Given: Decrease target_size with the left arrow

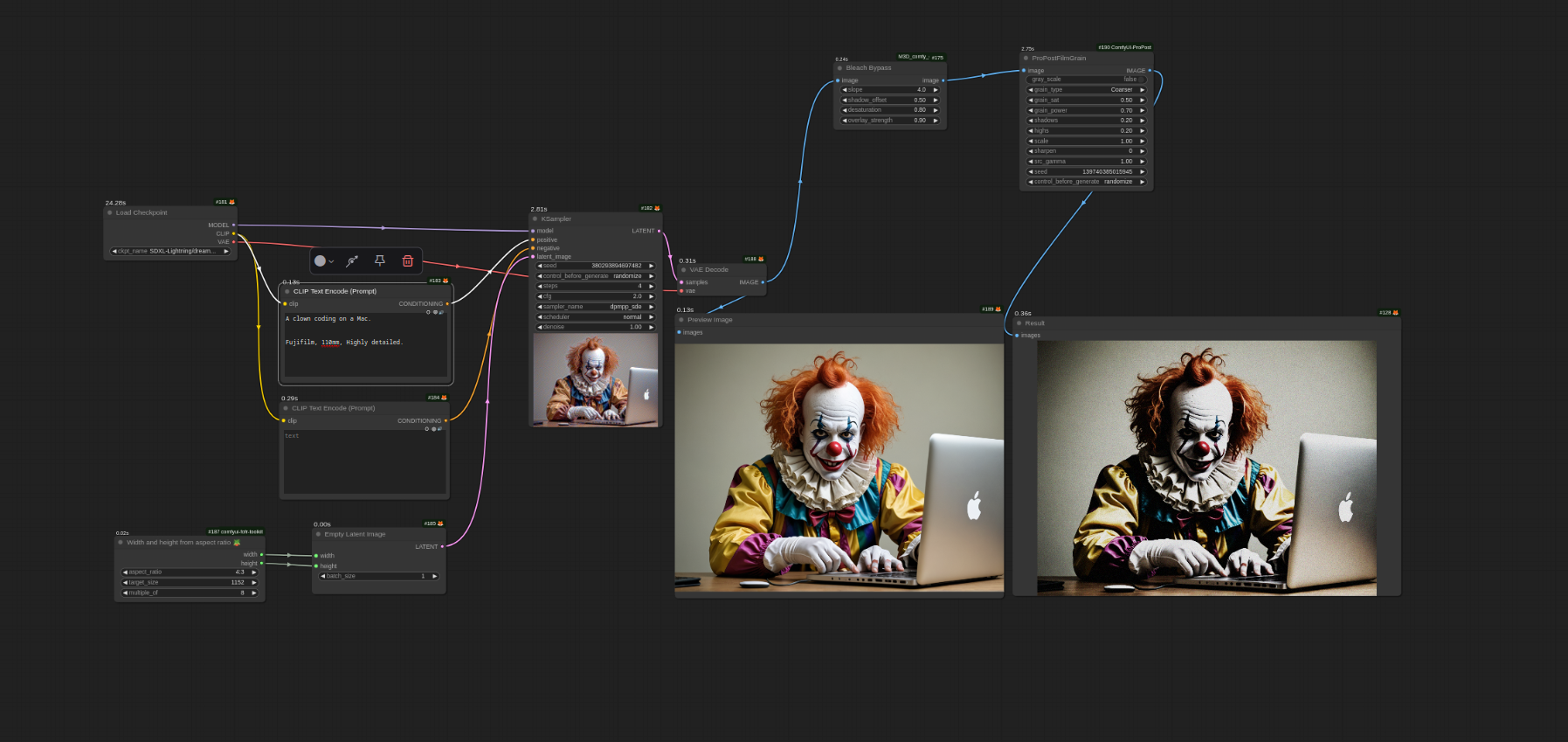Looking at the screenshot, I should coord(125,582).
